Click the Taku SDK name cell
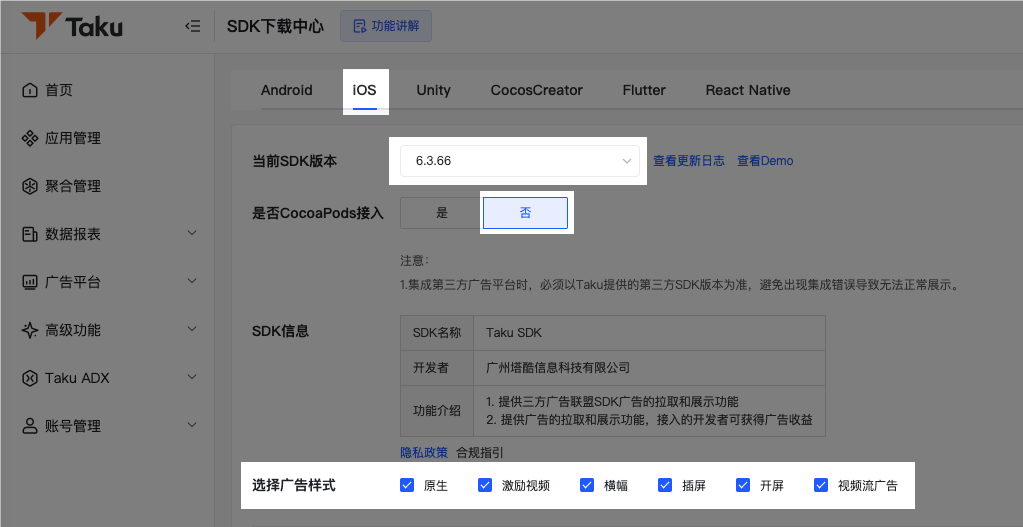This screenshot has height=527, width=1023. (649, 333)
